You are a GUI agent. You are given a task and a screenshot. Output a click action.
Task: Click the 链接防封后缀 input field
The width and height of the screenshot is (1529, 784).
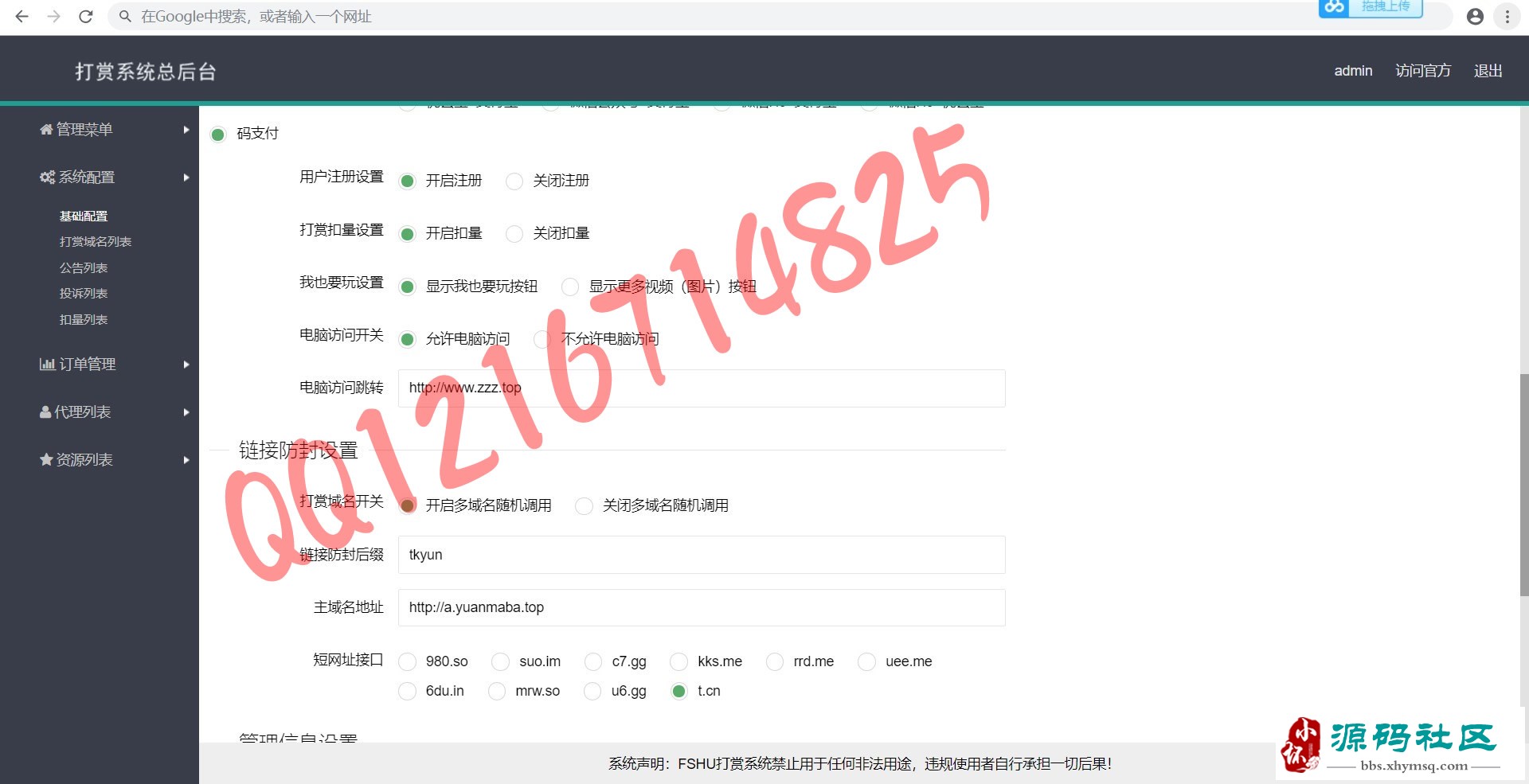[702, 555]
